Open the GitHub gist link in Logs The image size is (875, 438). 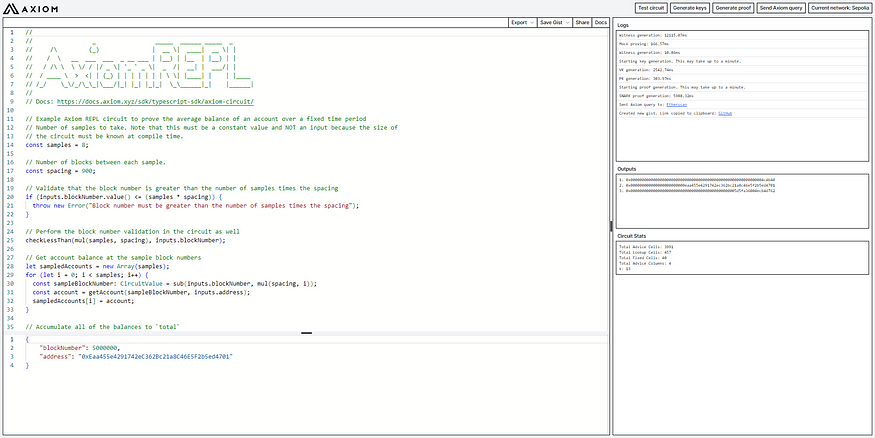tap(724, 113)
